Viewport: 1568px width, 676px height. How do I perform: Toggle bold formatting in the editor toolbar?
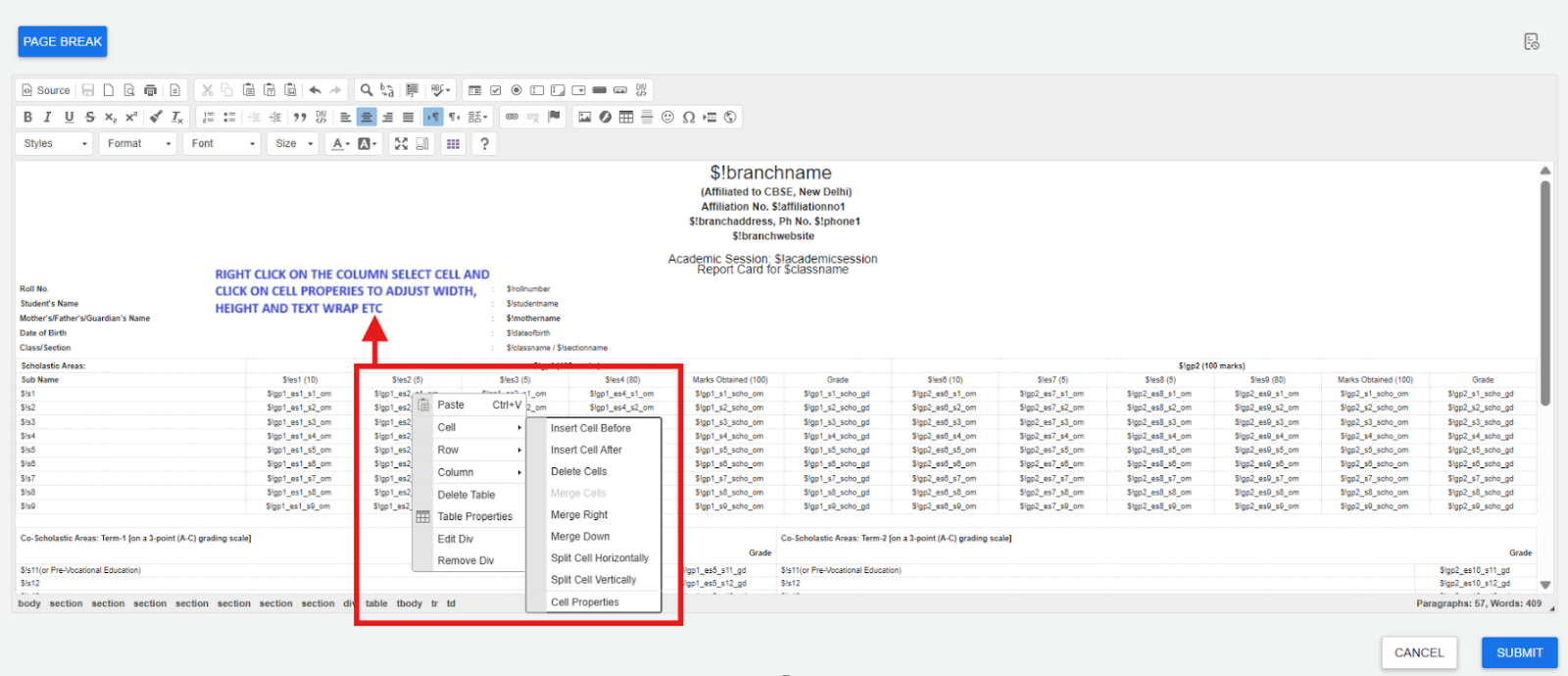coord(27,117)
